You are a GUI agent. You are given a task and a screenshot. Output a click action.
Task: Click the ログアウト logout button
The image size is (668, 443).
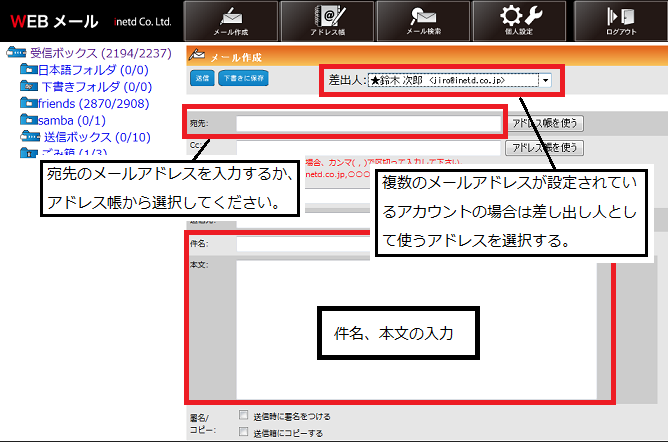click(621, 21)
